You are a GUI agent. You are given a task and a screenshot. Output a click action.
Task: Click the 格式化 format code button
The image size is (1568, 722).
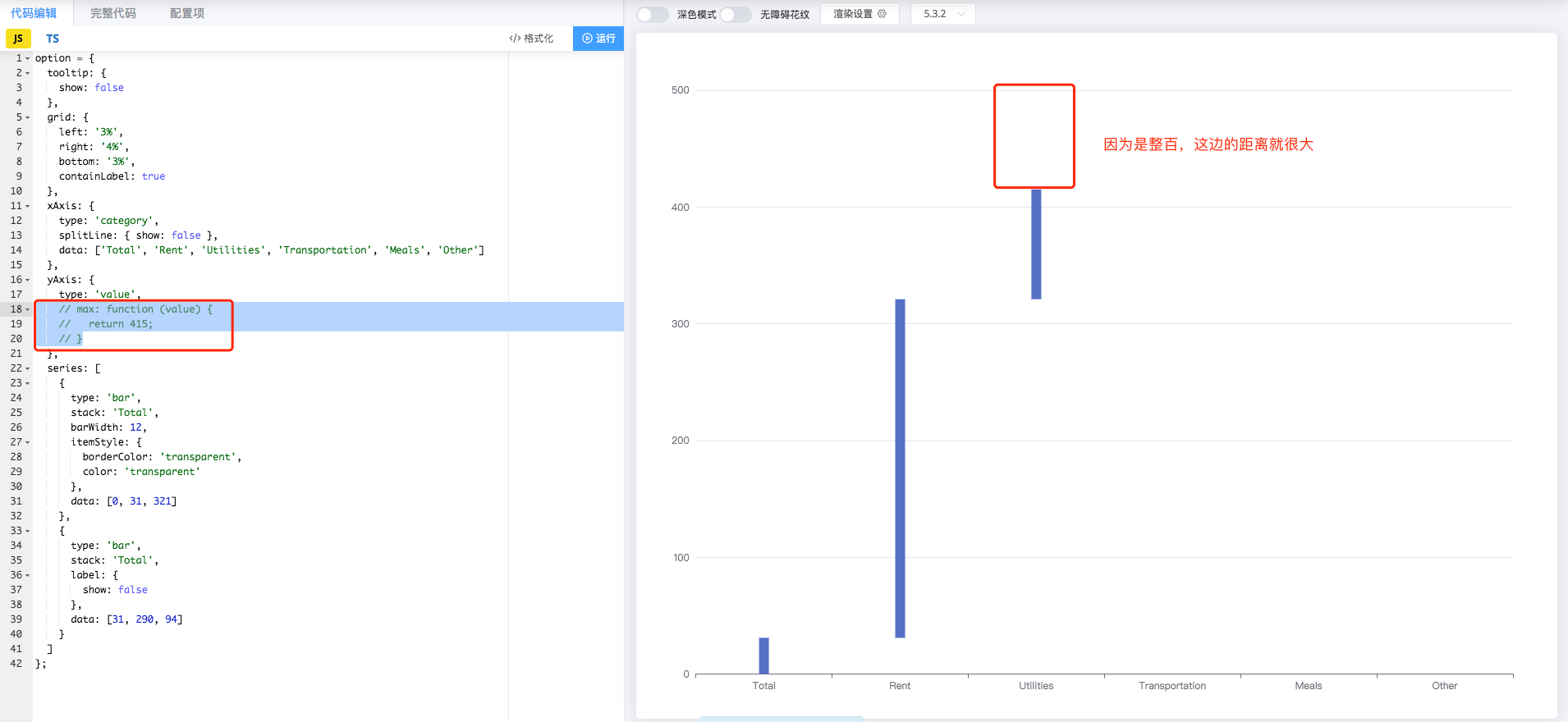[531, 39]
